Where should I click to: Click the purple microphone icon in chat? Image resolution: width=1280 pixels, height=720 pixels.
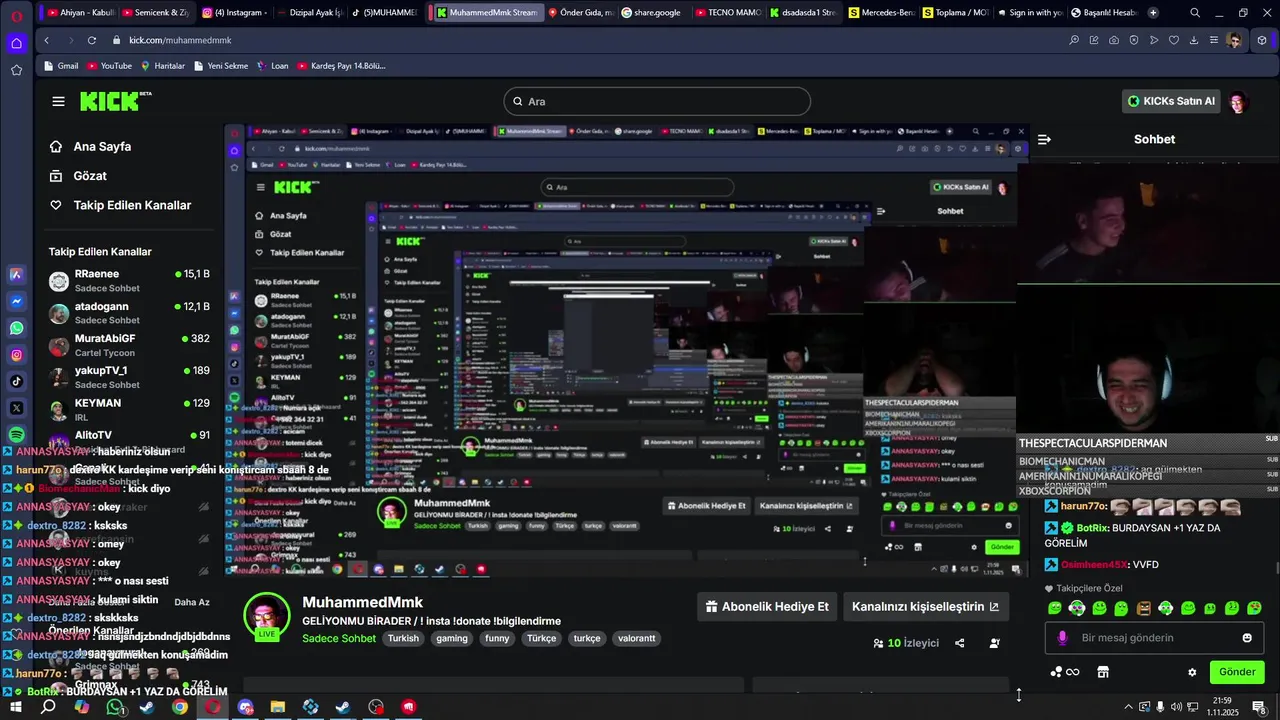pyautogui.click(x=1062, y=638)
